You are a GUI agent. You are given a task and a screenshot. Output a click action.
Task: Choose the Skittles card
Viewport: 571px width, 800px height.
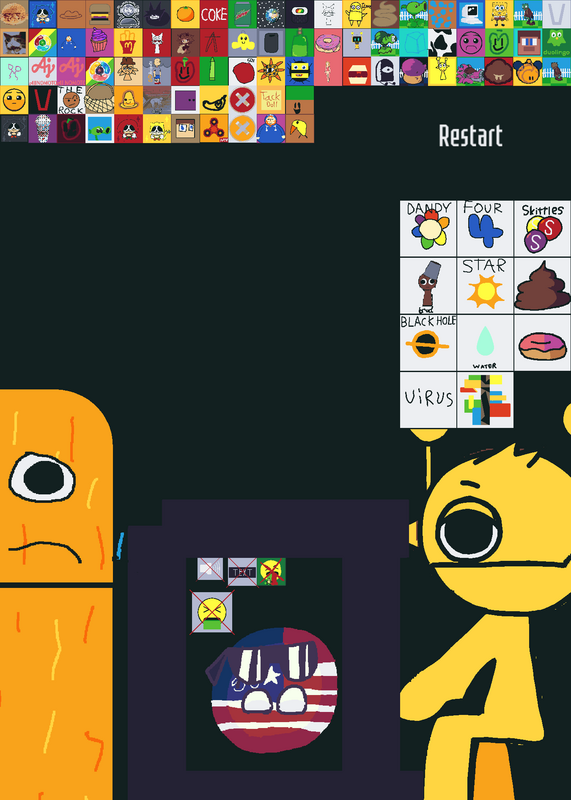click(x=542, y=229)
